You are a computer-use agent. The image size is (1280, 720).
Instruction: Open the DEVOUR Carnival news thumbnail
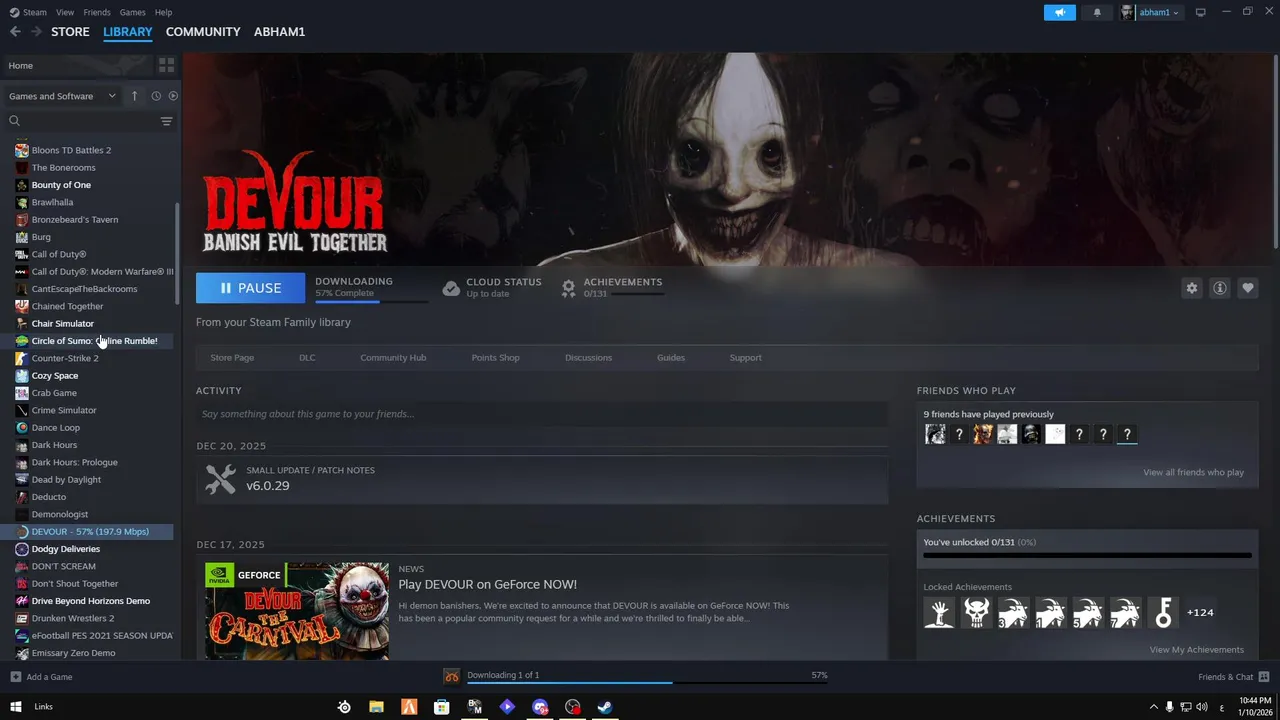point(297,610)
